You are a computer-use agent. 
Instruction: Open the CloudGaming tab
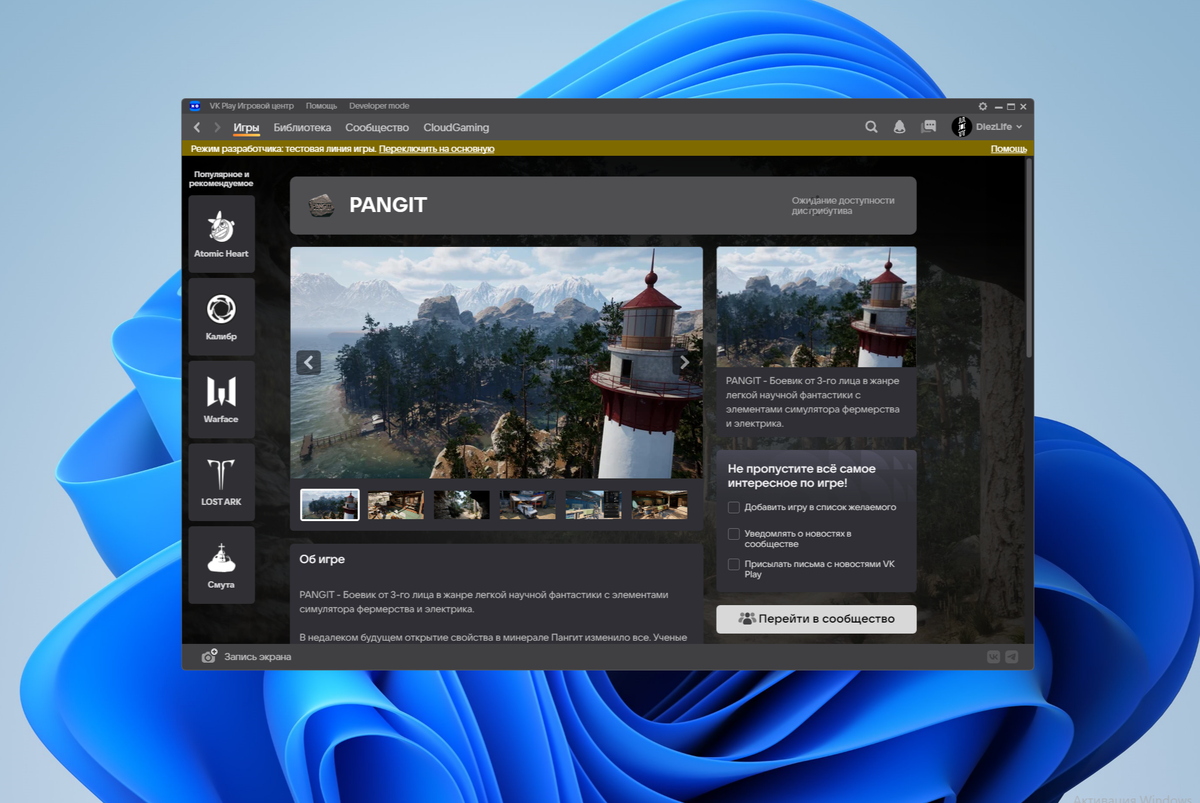pos(456,127)
